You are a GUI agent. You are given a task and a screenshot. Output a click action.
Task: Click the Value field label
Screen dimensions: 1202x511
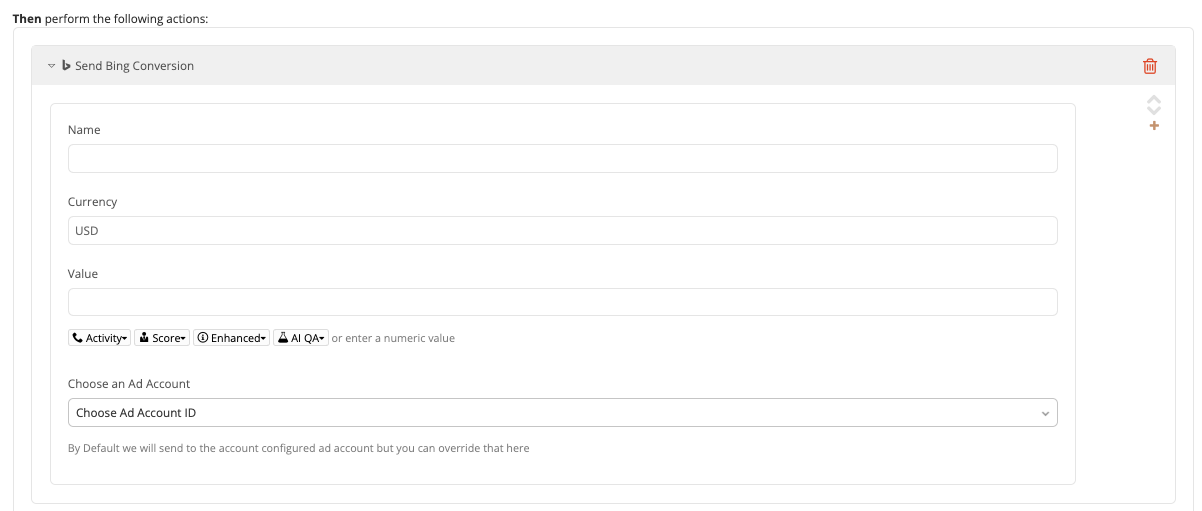coord(83,274)
